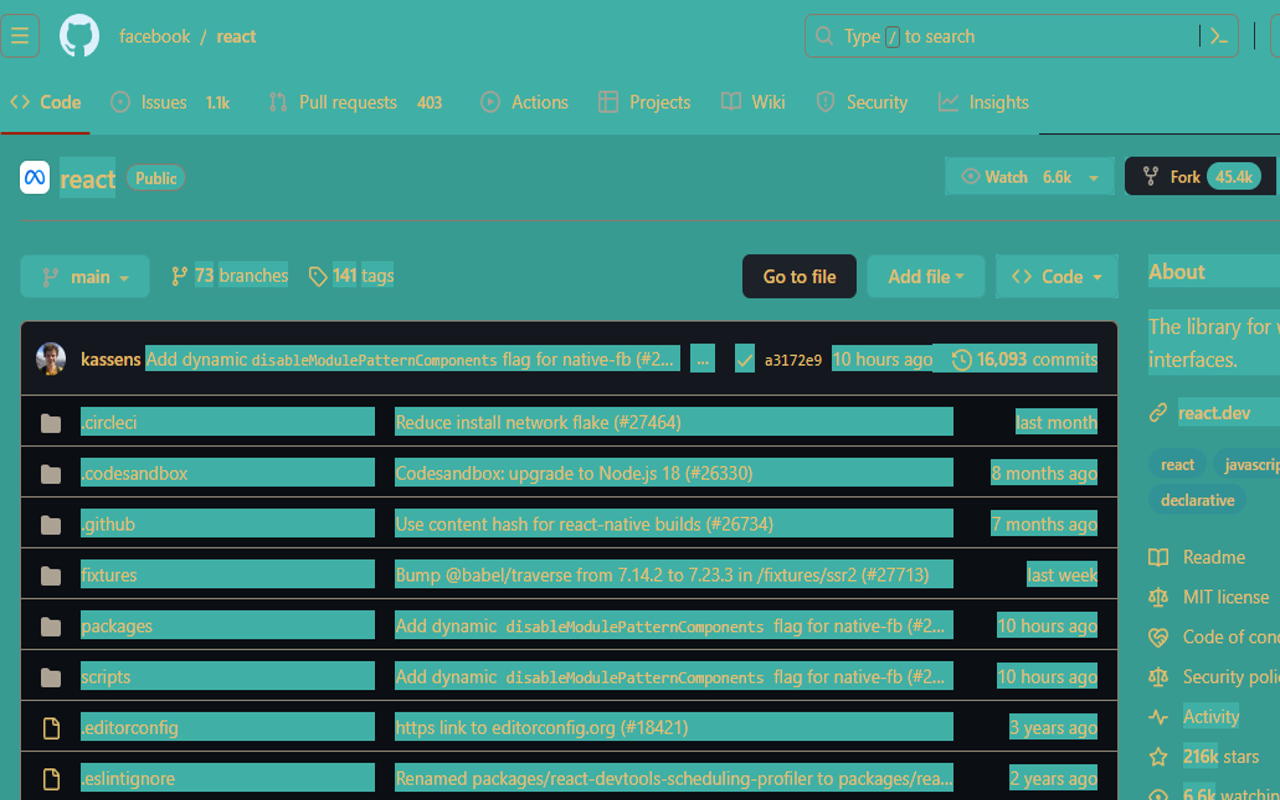The width and height of the screenshot is (1280, 800).
Task: Open the green Code clone dropdown
Action: point(1057,276)
